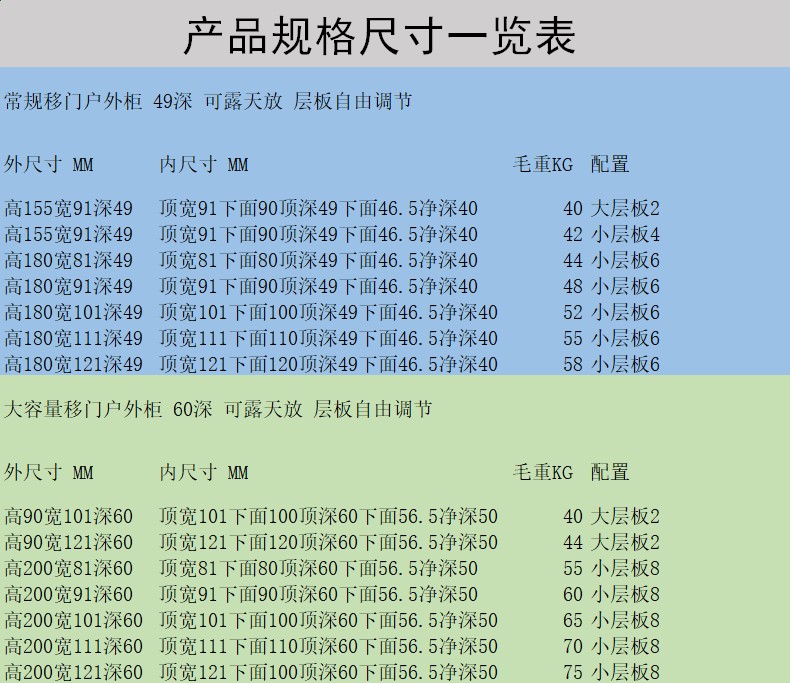Select inner size 顶宽121下面120顶深60下面56.5净深50
The width and height of the screenshot is (790, 683).
click(328, 542)
